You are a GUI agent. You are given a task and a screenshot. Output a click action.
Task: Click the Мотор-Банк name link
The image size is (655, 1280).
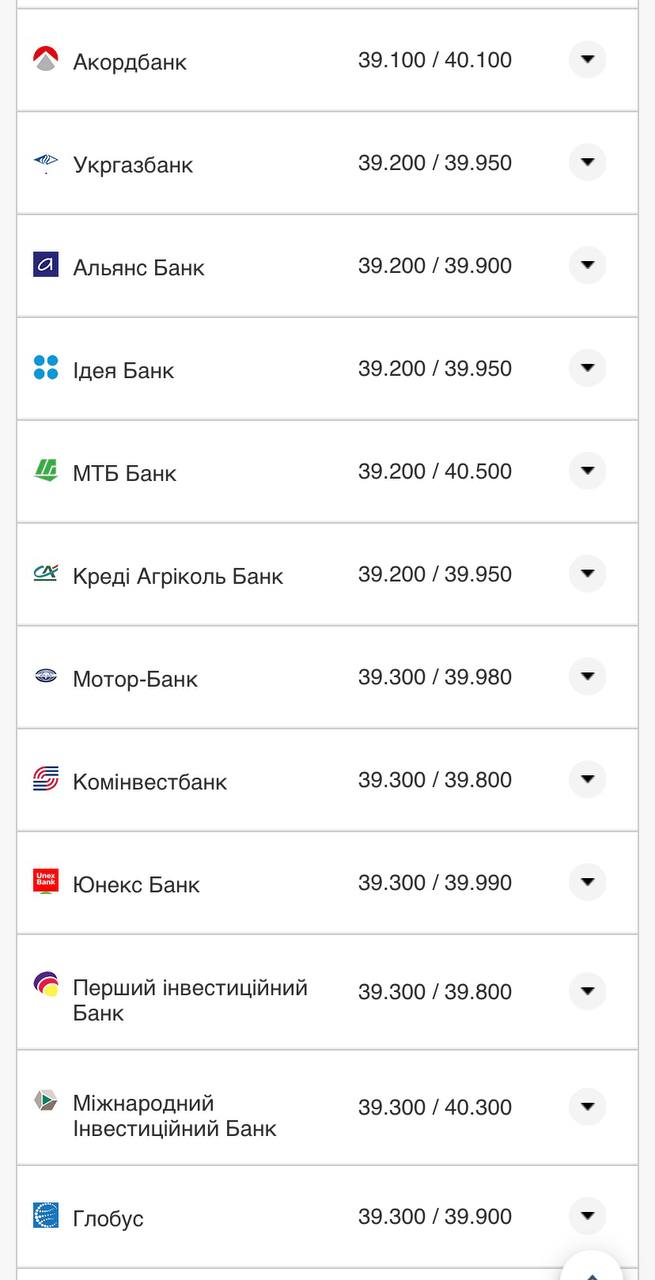point(135,680)
